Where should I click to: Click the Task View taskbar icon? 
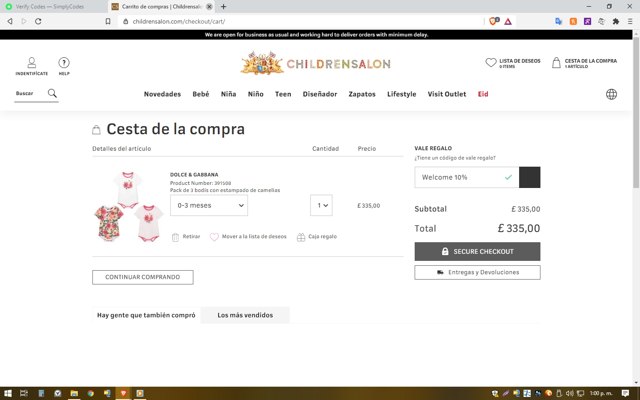[x=24, y=393]
